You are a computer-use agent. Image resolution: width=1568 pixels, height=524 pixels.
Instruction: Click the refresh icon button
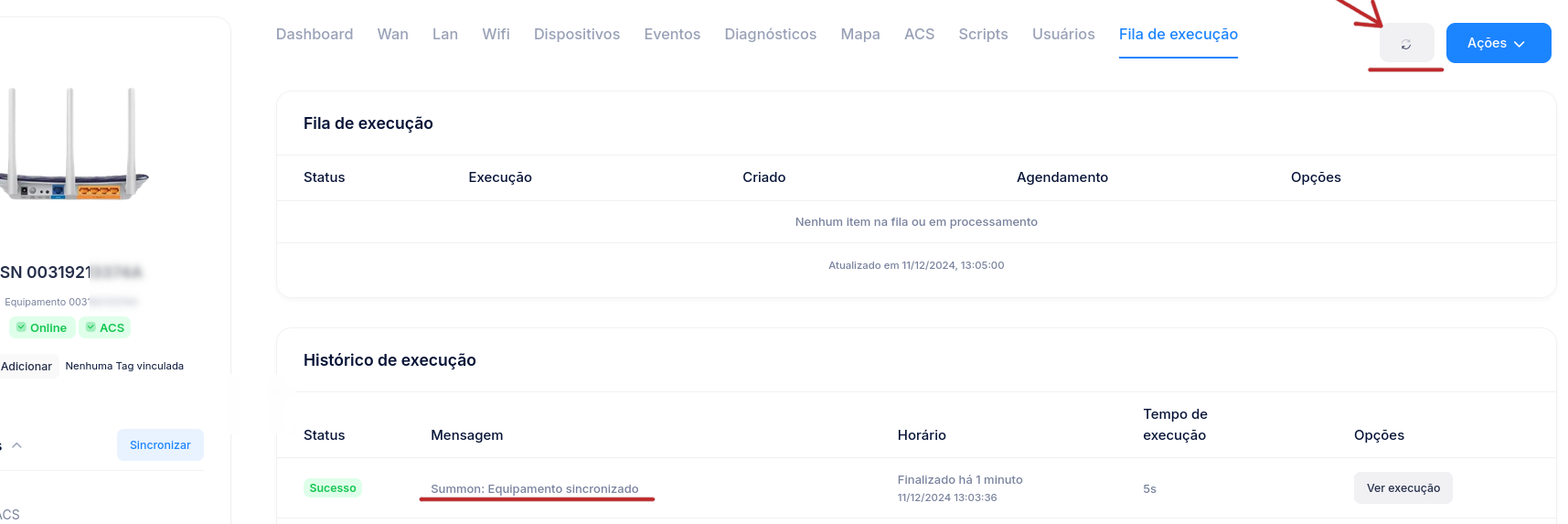pos(1406,44)
